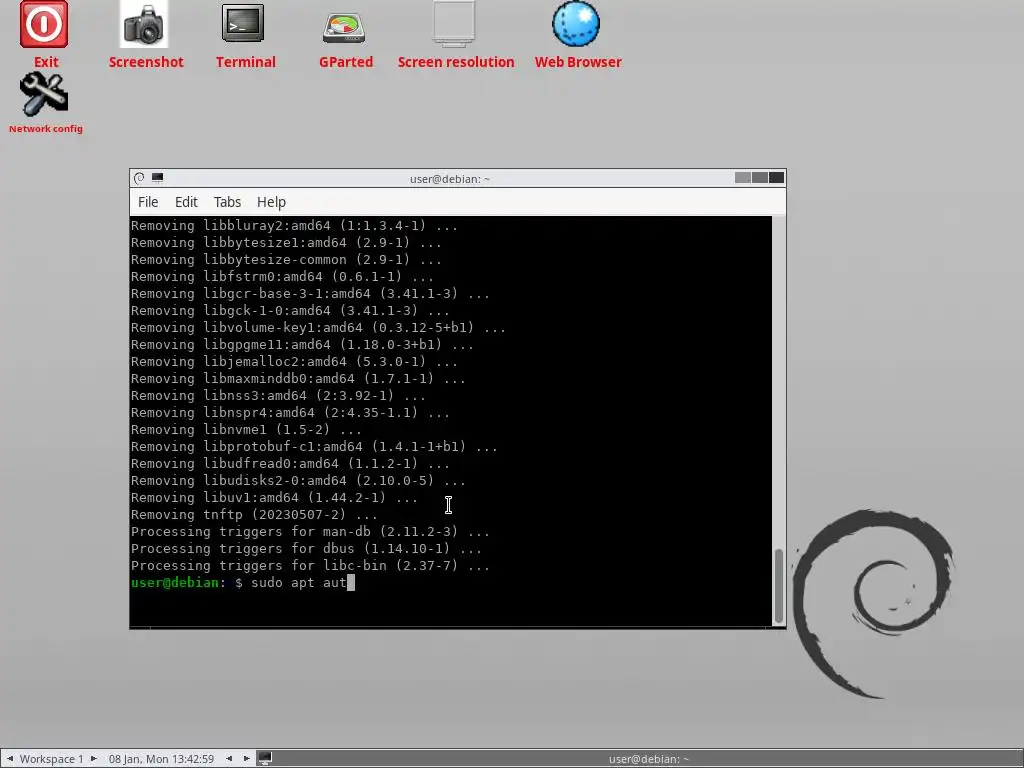Click line 'Removing libnvme1 (1.5-2)'

[x=246, y=430]
